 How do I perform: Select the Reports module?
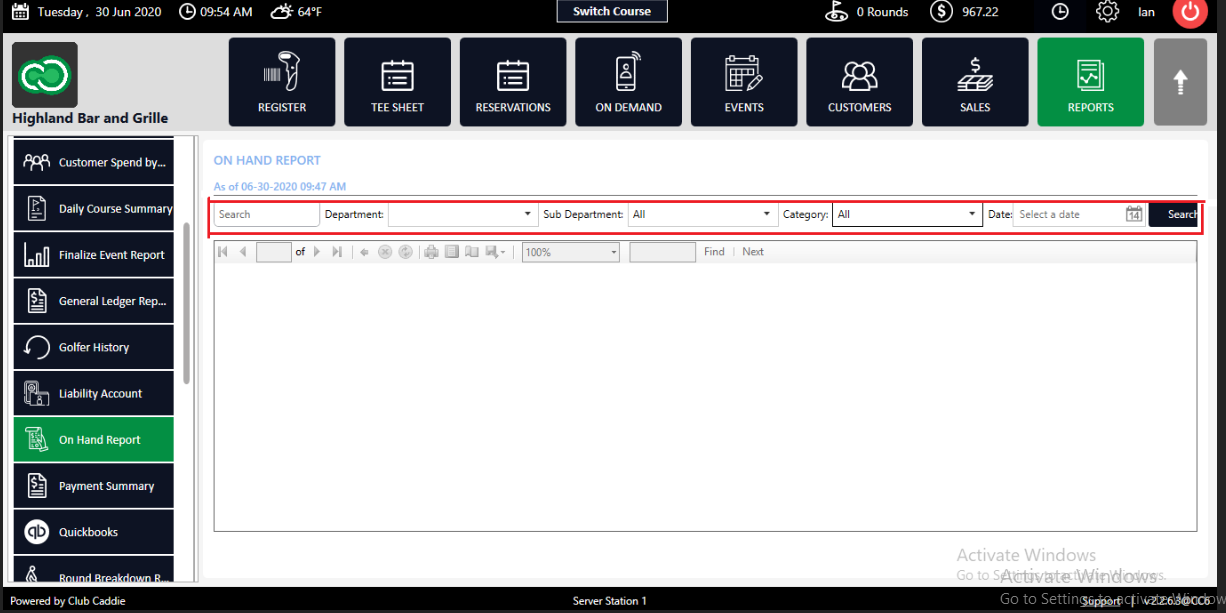tap(1090, 82)
